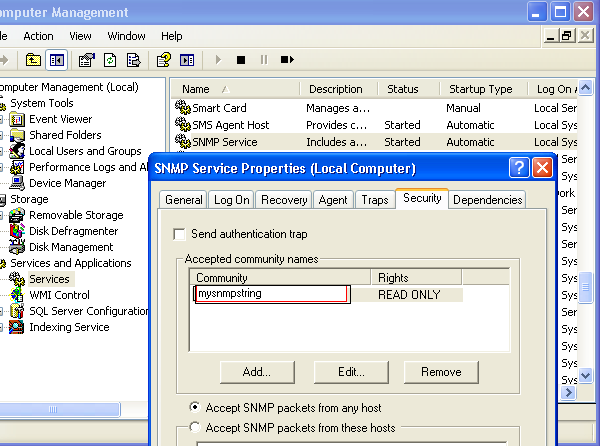Click services list scroll down arrow
The width and height of the screenshot is (600, 446).
coord(585,376)
